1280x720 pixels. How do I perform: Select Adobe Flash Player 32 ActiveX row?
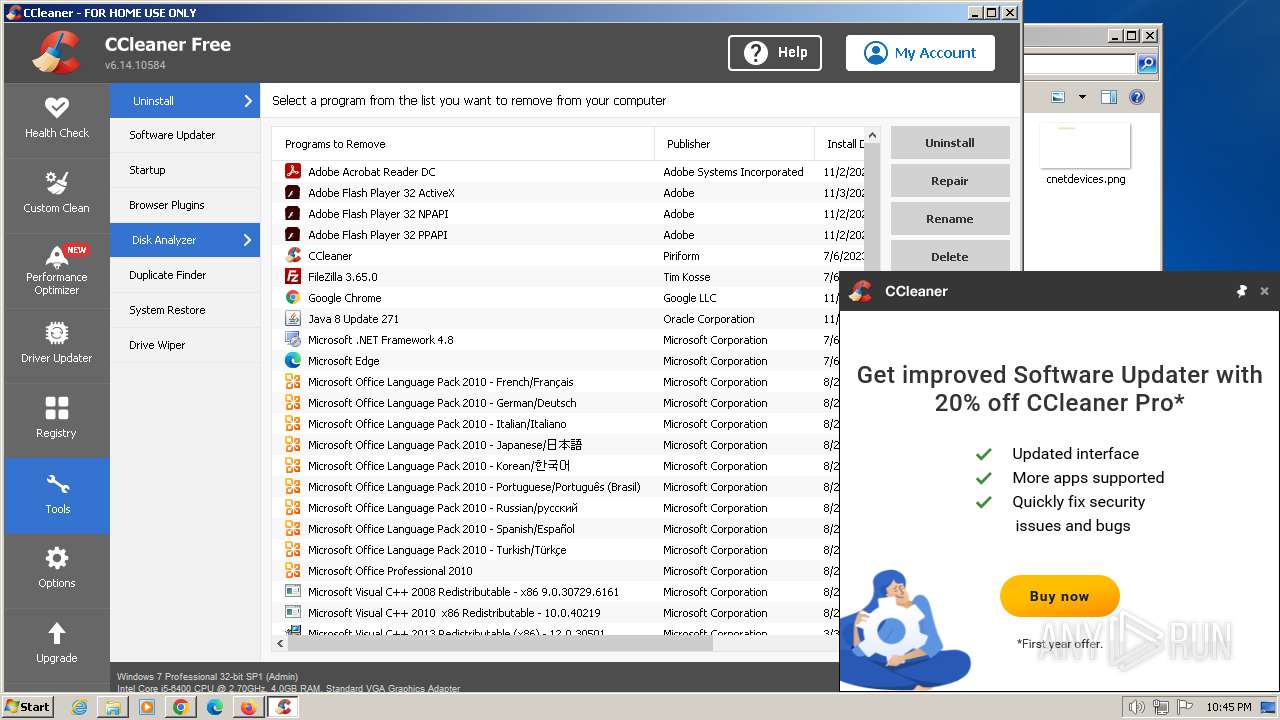pos(568,192)
